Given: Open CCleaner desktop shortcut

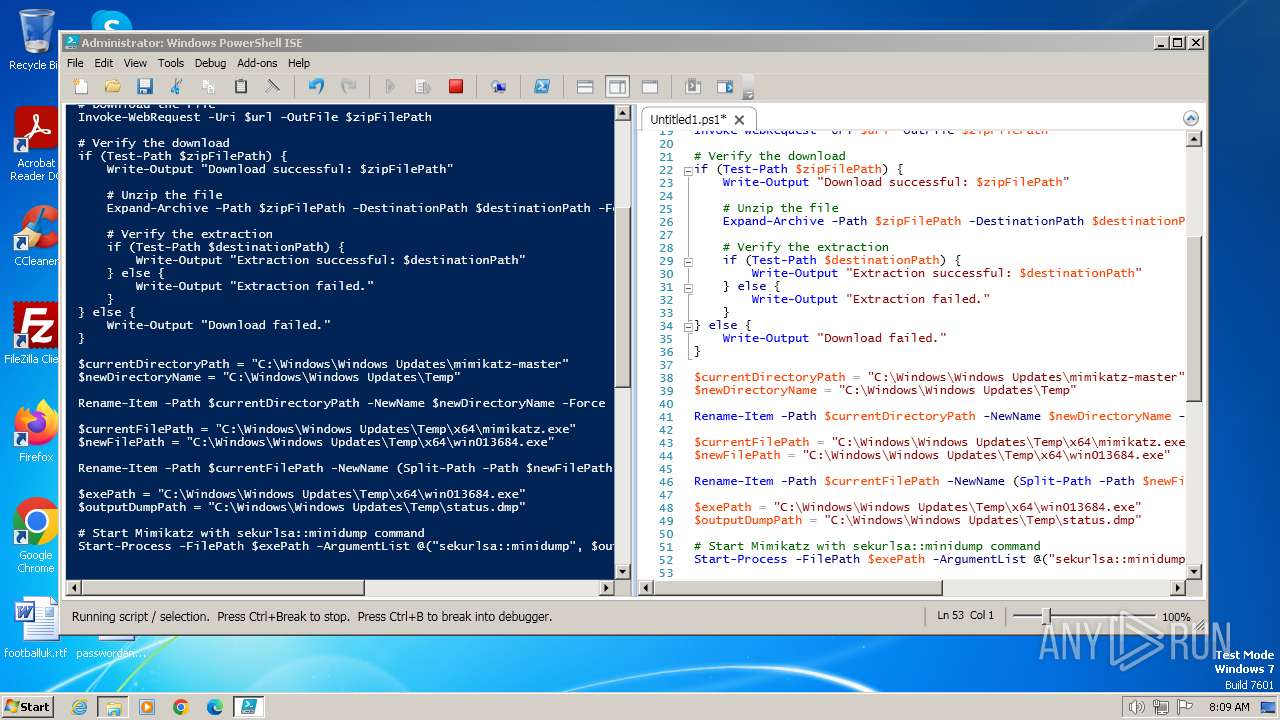Looking at the screenshot, I should [x=36, y=236].
